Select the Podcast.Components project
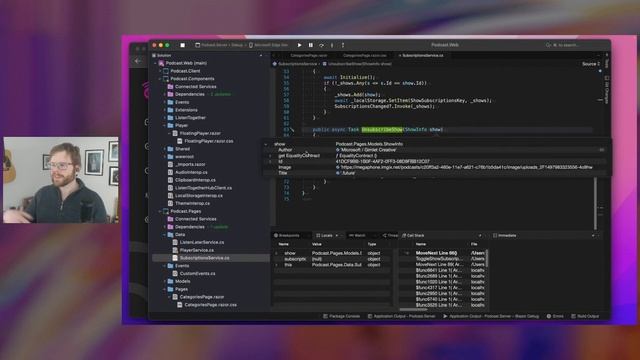The height and width of the screenshot is (360, 640). click(x=192, y=79)
